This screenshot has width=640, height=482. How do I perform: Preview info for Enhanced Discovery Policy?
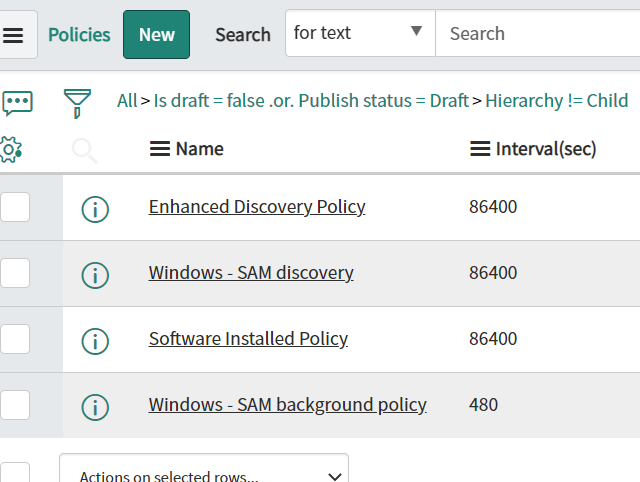pyautogui.click(x=94, y=208)
